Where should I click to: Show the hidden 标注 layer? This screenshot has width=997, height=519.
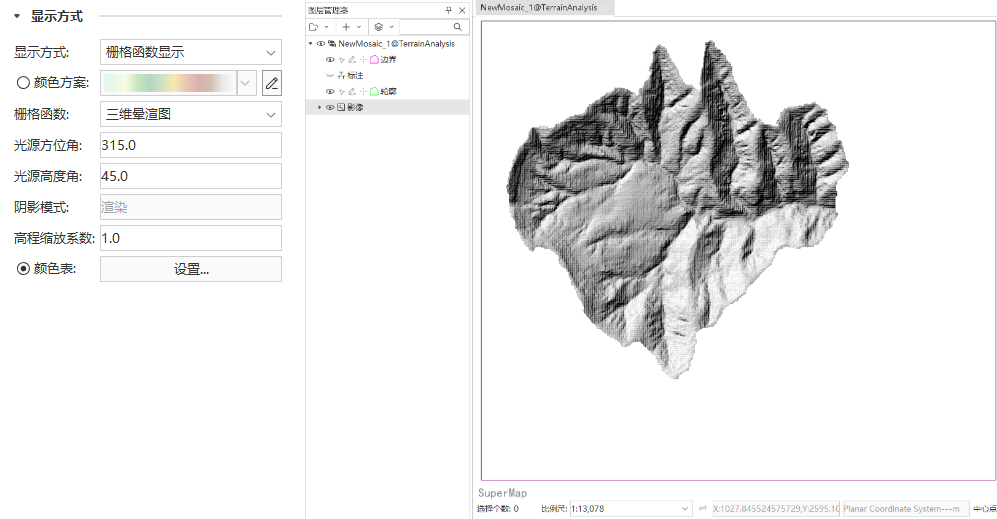click(330, 76)
